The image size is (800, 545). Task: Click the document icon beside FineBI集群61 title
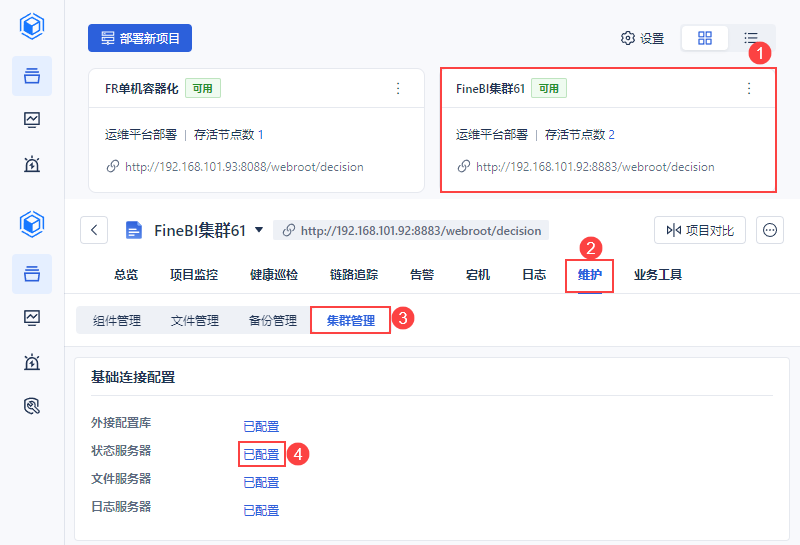134,231
